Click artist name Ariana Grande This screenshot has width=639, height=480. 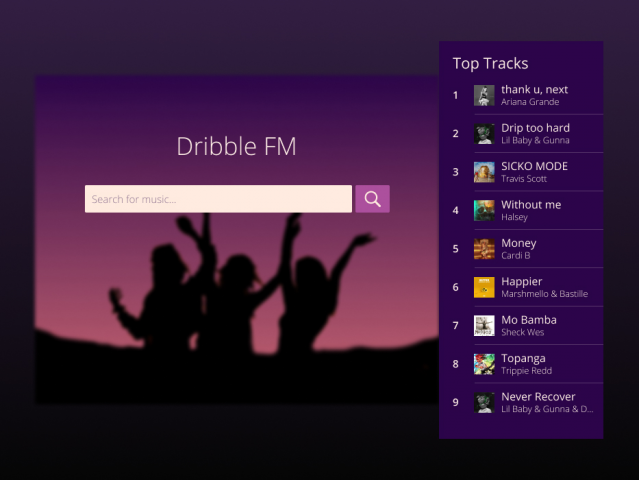(x=530, y=102)
